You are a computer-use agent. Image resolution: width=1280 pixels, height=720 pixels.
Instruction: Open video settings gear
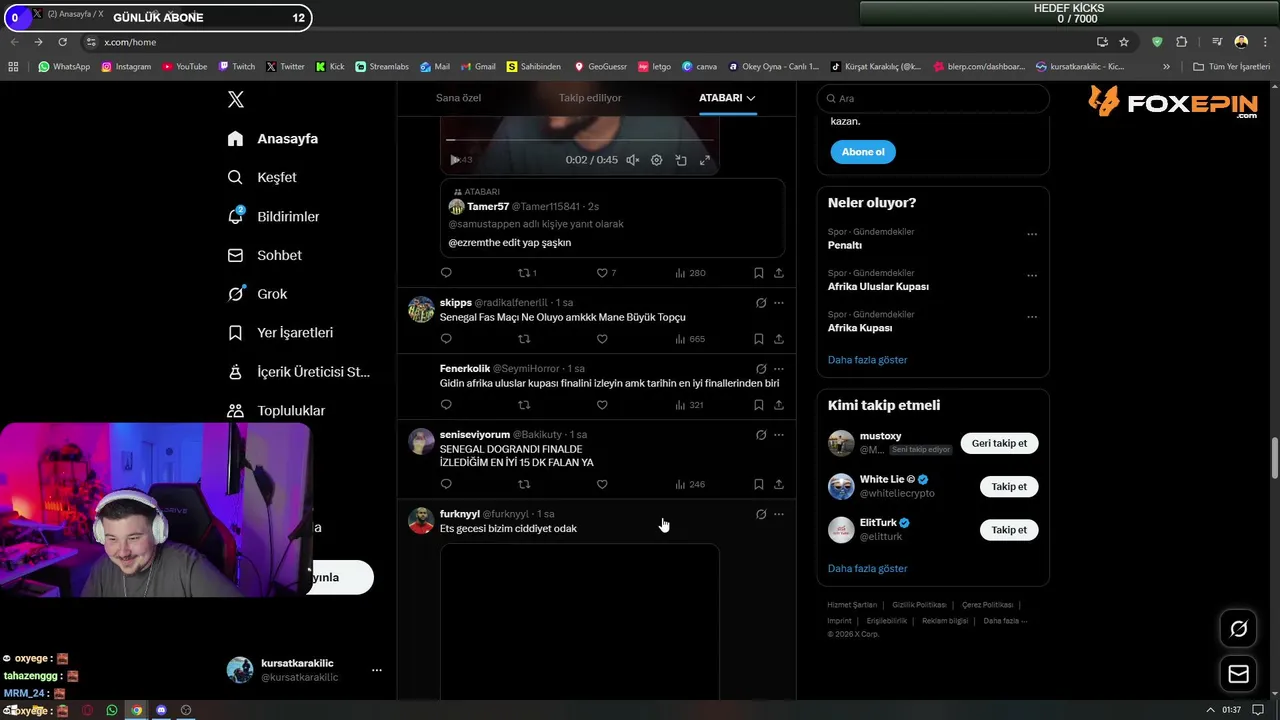656,160
